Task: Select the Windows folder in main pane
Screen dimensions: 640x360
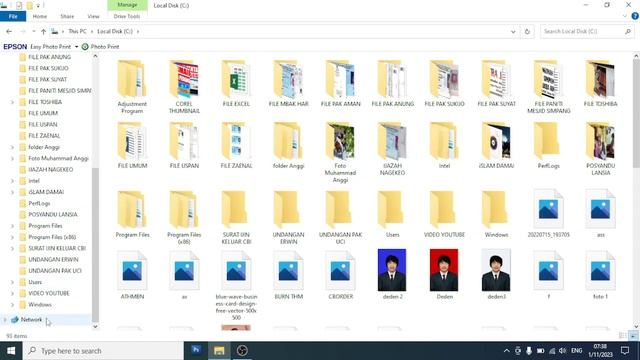Action: coord(496,214)
